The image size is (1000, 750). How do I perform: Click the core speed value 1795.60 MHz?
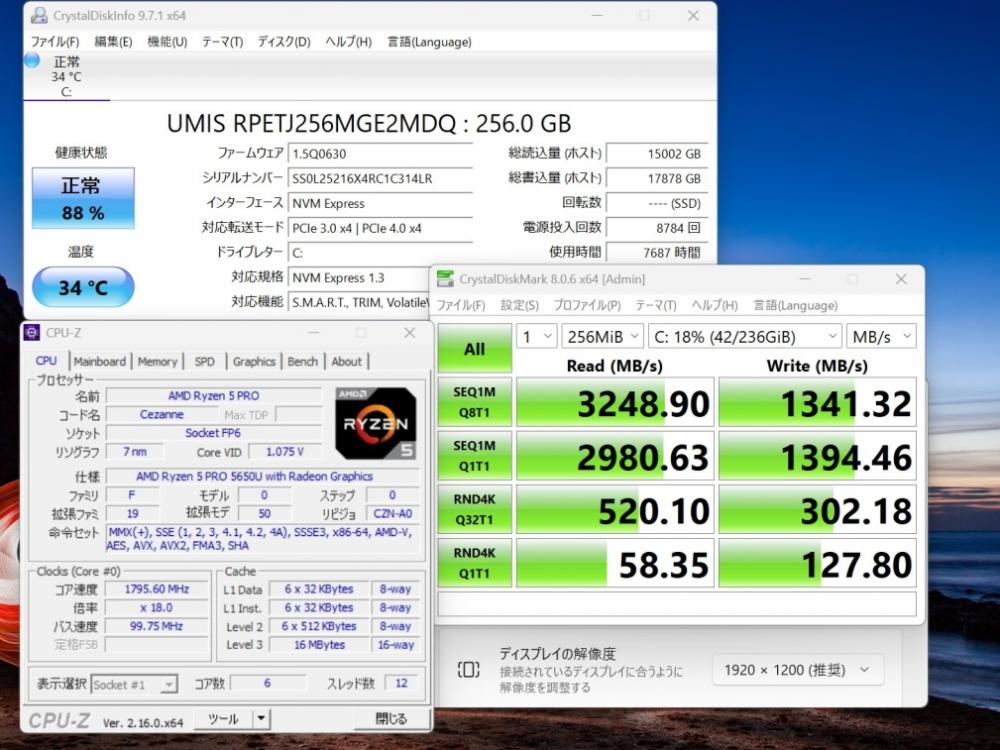(x=157, y=589)
